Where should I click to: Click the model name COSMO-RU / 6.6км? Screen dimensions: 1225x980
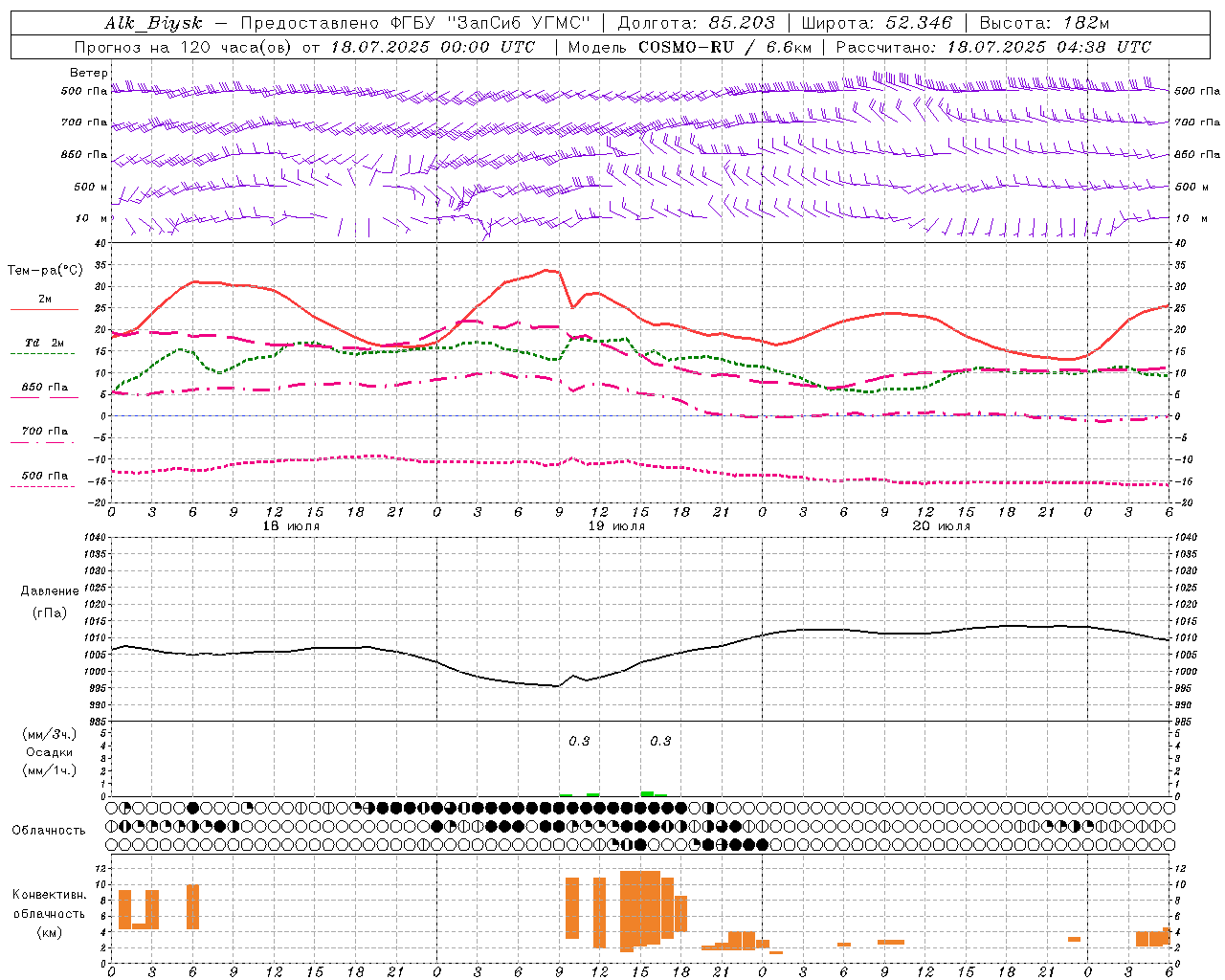coord(724,47)
